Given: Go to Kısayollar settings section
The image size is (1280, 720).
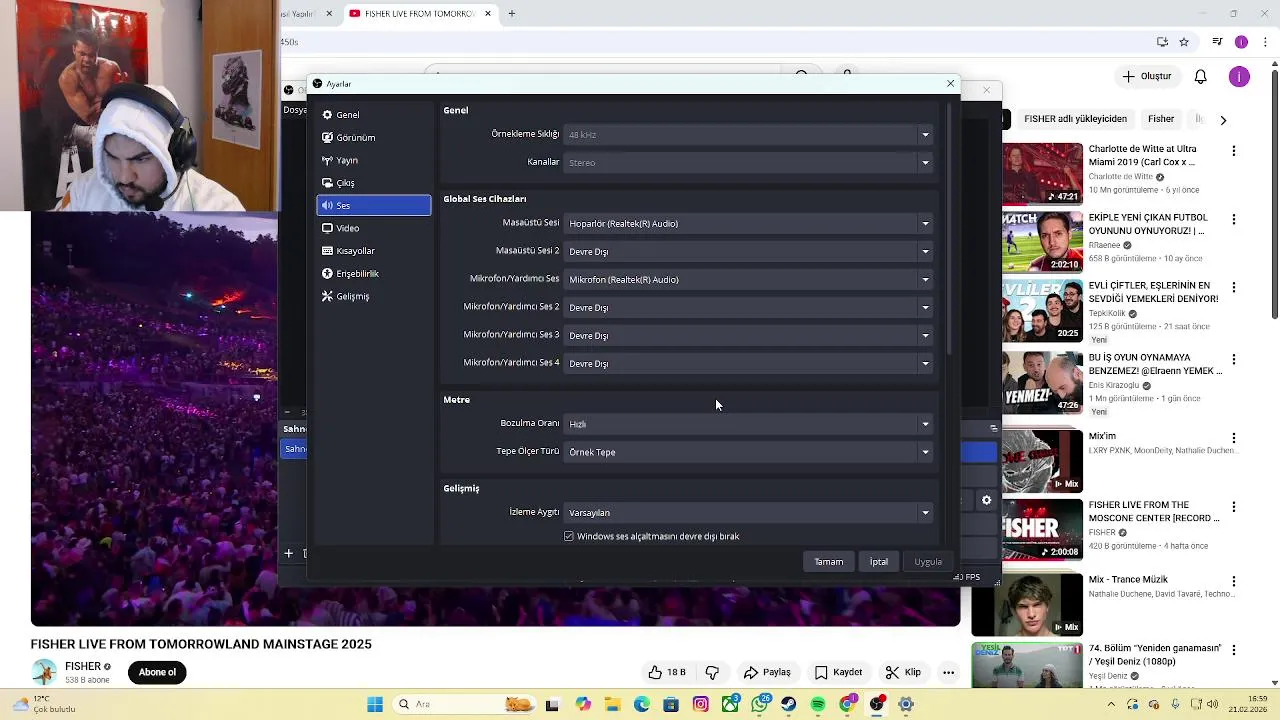Looking at the screenshot, I should coord(374,251).
